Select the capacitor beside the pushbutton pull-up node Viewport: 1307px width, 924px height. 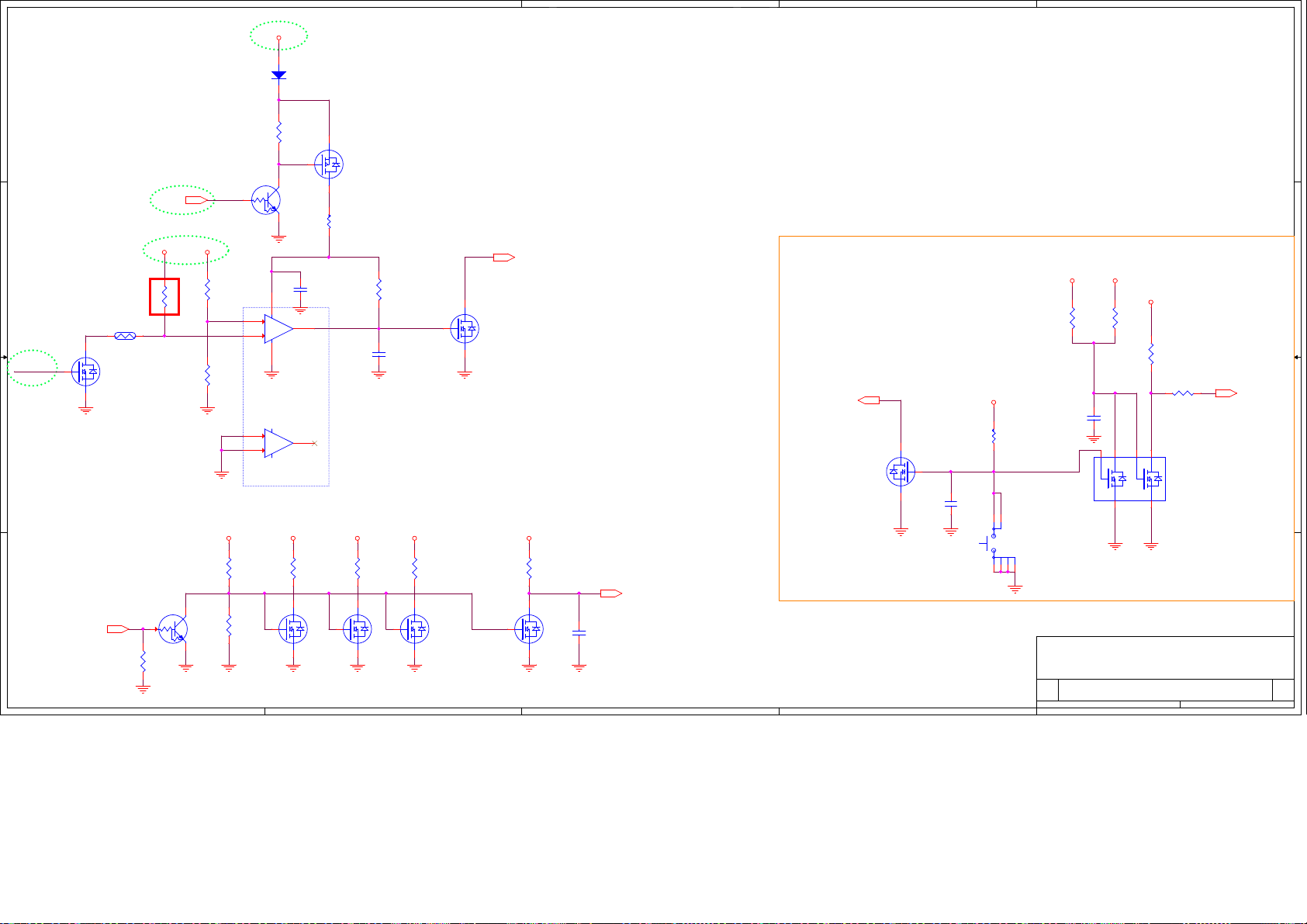coord(951,504)
